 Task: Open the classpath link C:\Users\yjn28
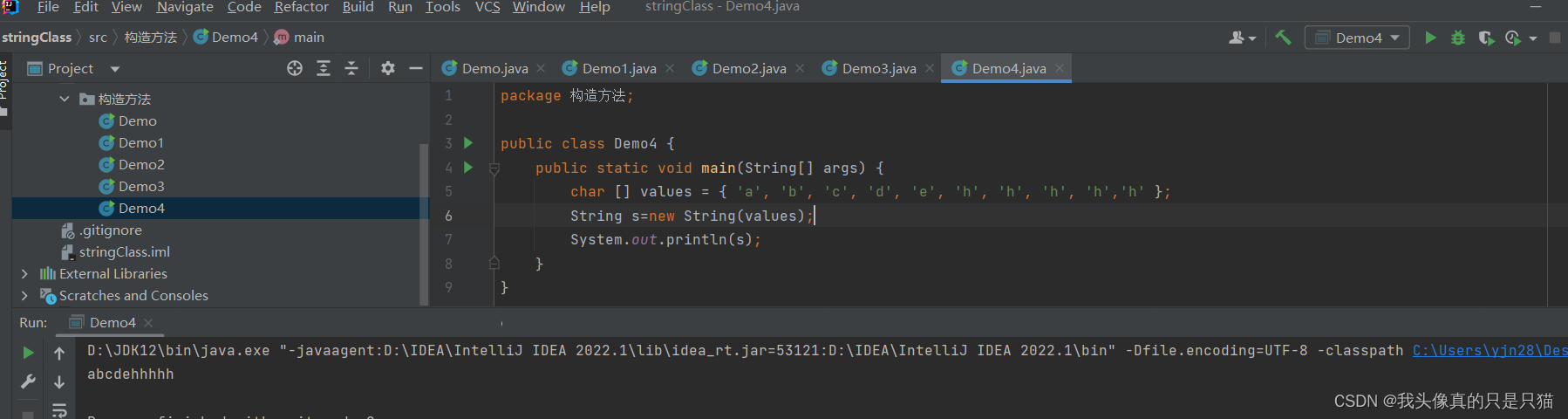pyautogui.click(x=1490, y=351)
